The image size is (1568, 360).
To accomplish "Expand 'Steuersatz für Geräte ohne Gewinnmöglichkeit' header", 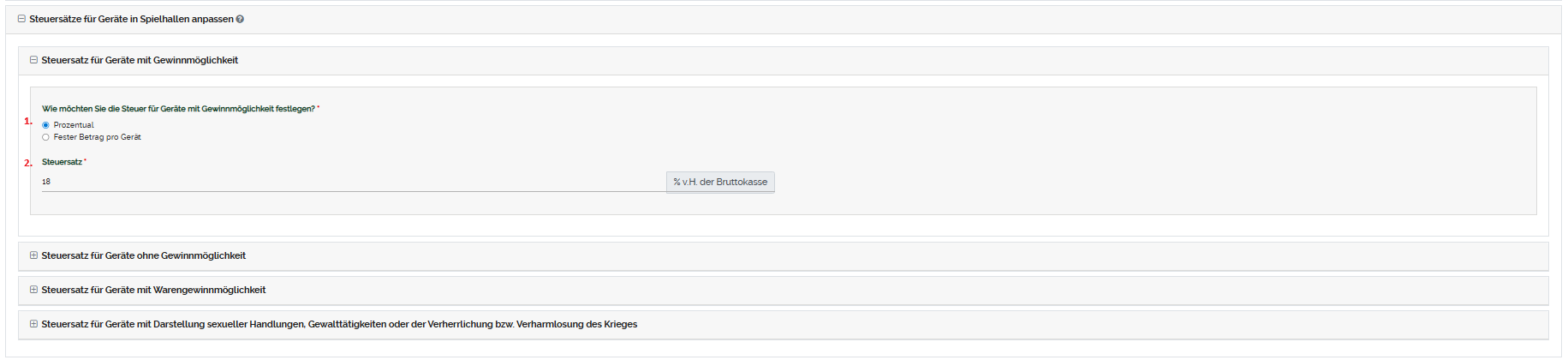I will tap(144, 255).
